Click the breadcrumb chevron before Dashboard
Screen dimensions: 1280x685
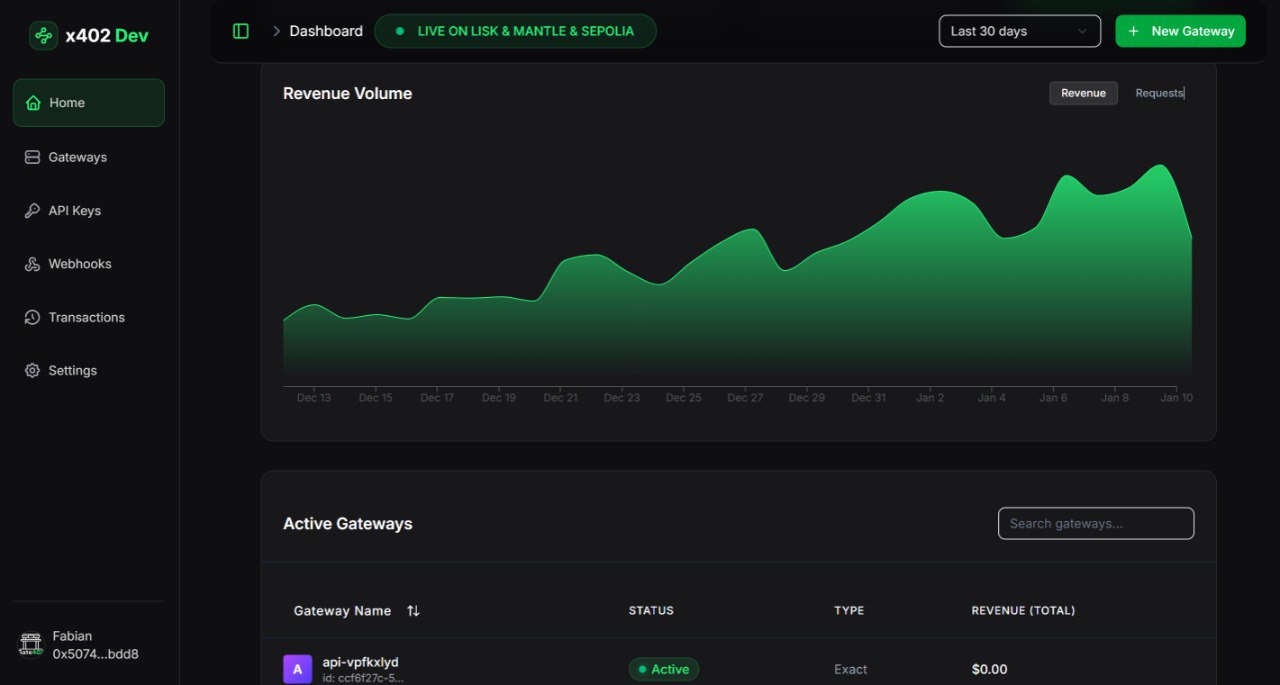(276, 31)
